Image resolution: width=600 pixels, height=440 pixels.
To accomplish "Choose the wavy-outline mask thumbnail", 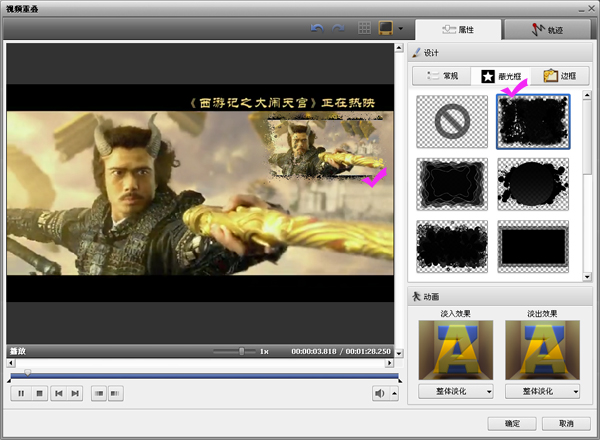I will 452,184.
